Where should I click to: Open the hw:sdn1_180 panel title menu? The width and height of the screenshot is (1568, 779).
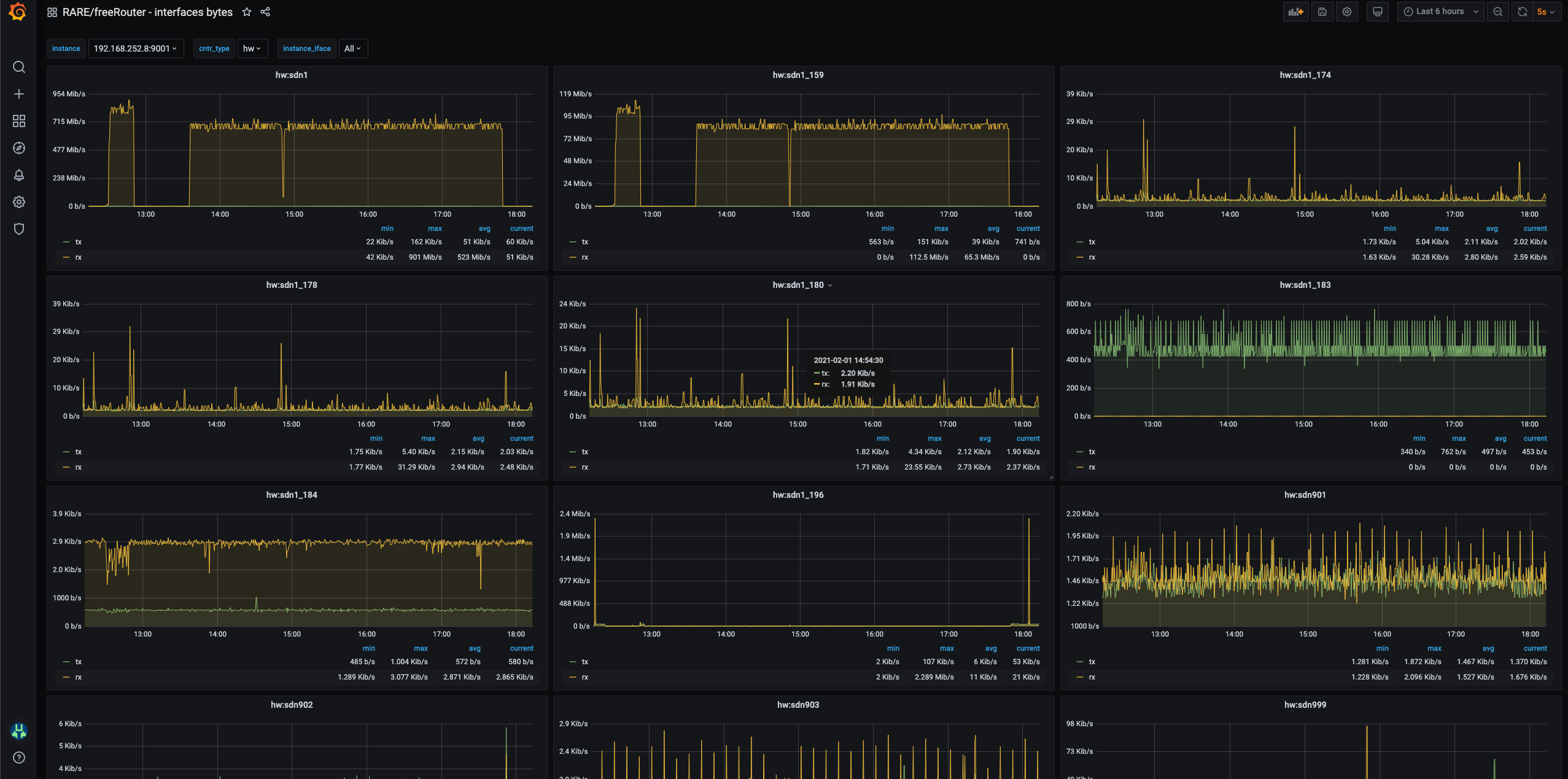(x=798, y=285)
